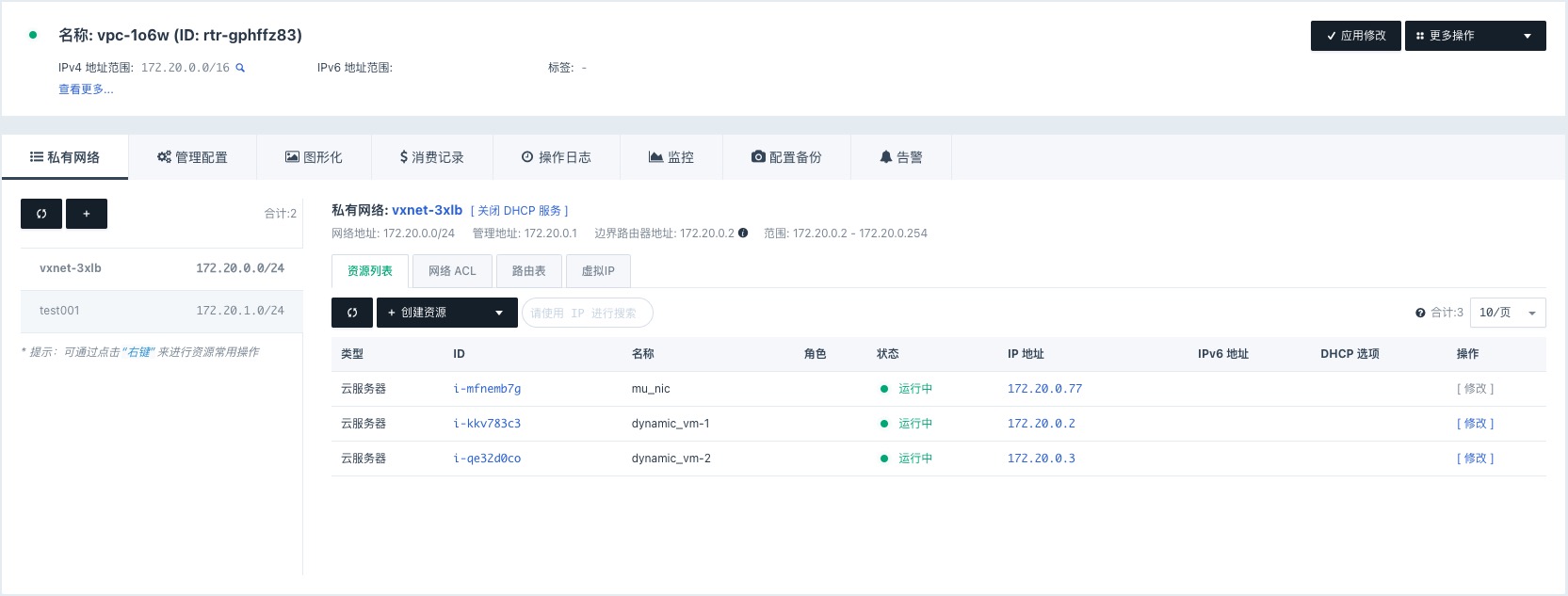The height and width of the screenshot is (596, 1568).
Task: Open the 创建资源 dropdown
Action: coord(446,313)
